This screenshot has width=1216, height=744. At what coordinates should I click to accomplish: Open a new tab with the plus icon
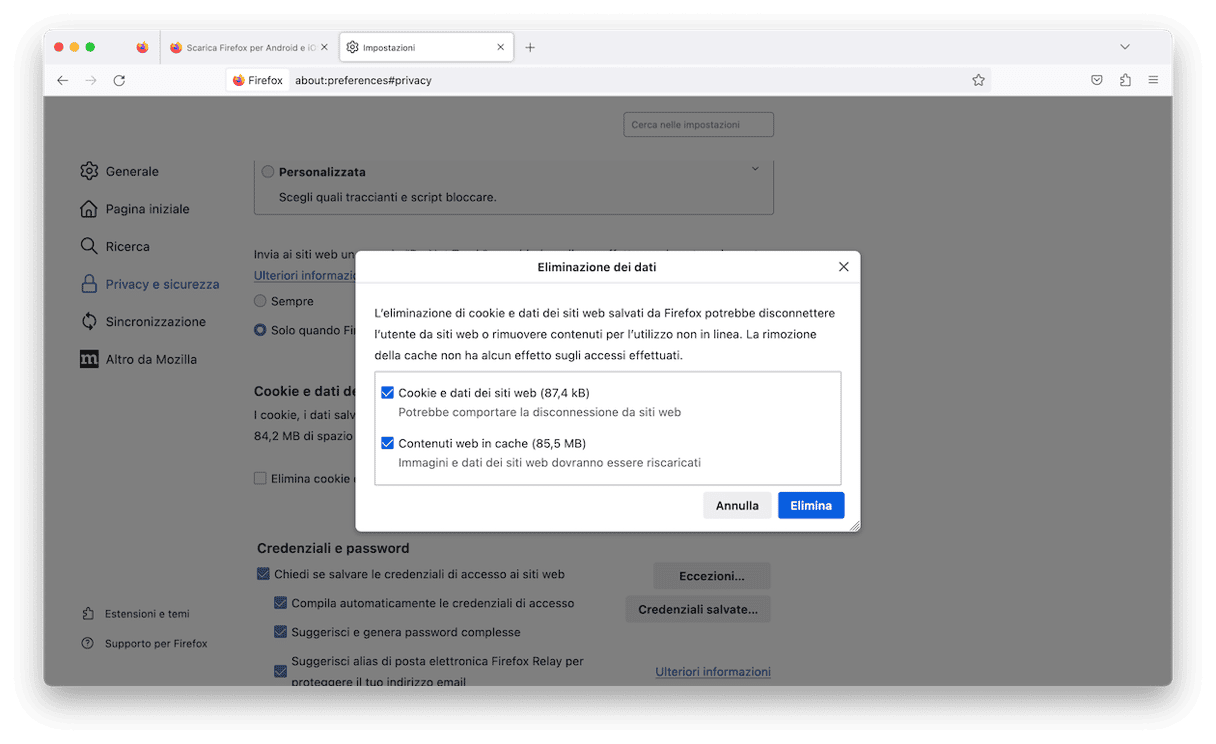click(530, 47)
